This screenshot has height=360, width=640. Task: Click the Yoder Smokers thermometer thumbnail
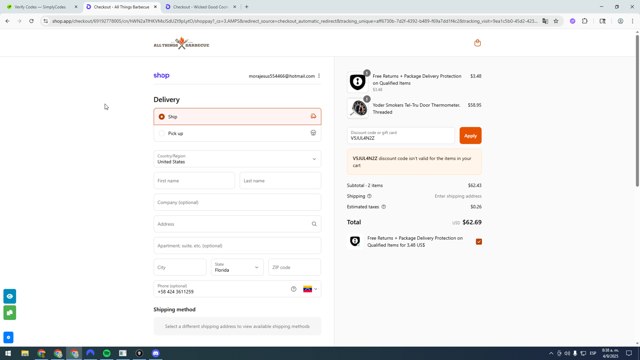pos(358,108)
